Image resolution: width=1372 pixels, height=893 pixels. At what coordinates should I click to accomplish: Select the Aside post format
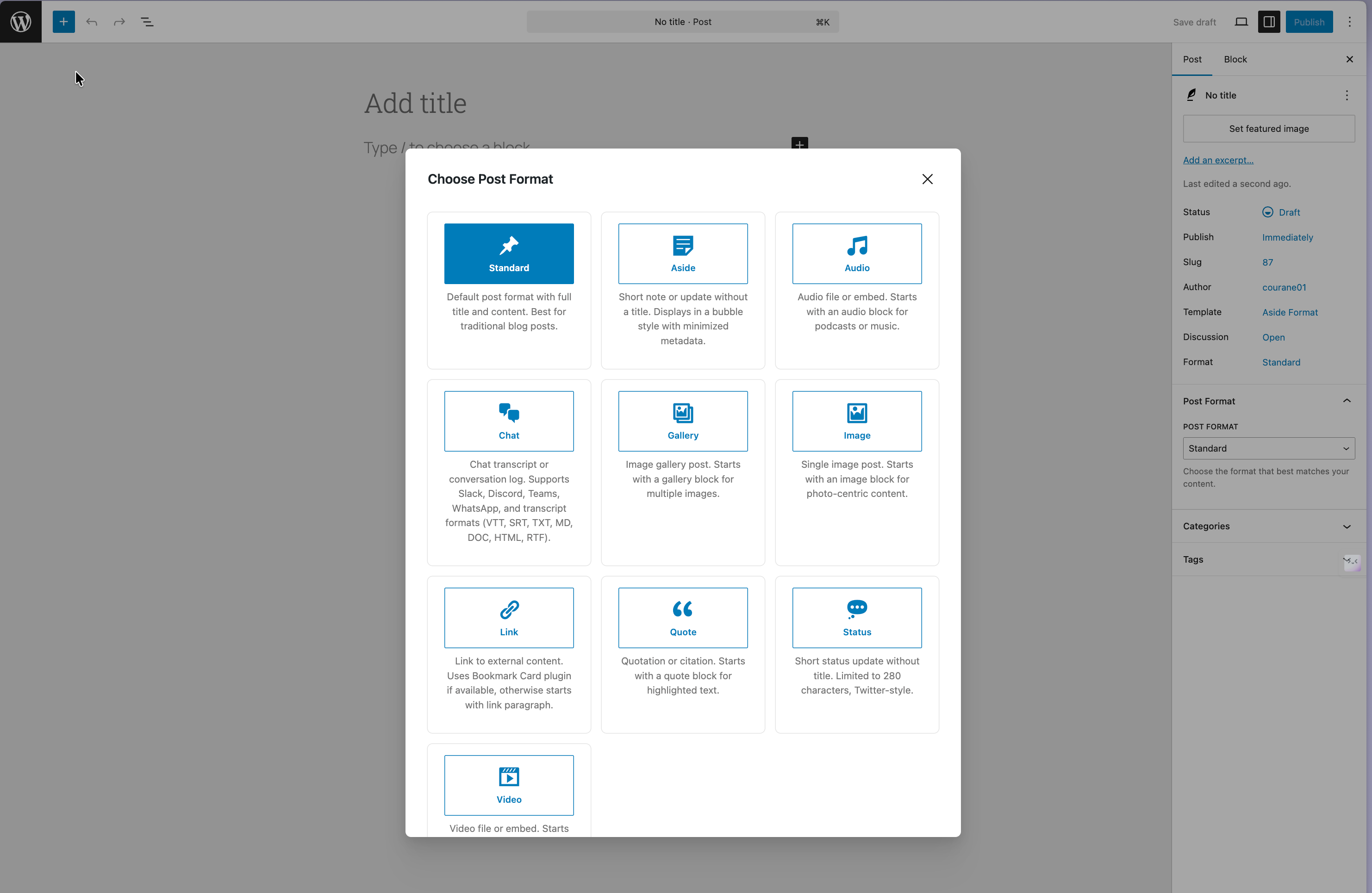pyautogui.click(x=683, y=254)
